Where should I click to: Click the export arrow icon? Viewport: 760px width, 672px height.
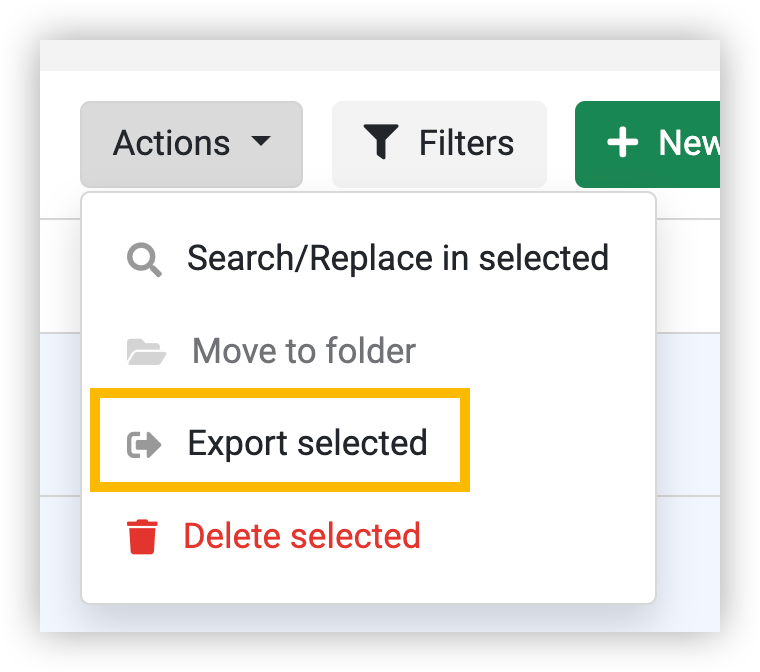[x=144, y=445]
